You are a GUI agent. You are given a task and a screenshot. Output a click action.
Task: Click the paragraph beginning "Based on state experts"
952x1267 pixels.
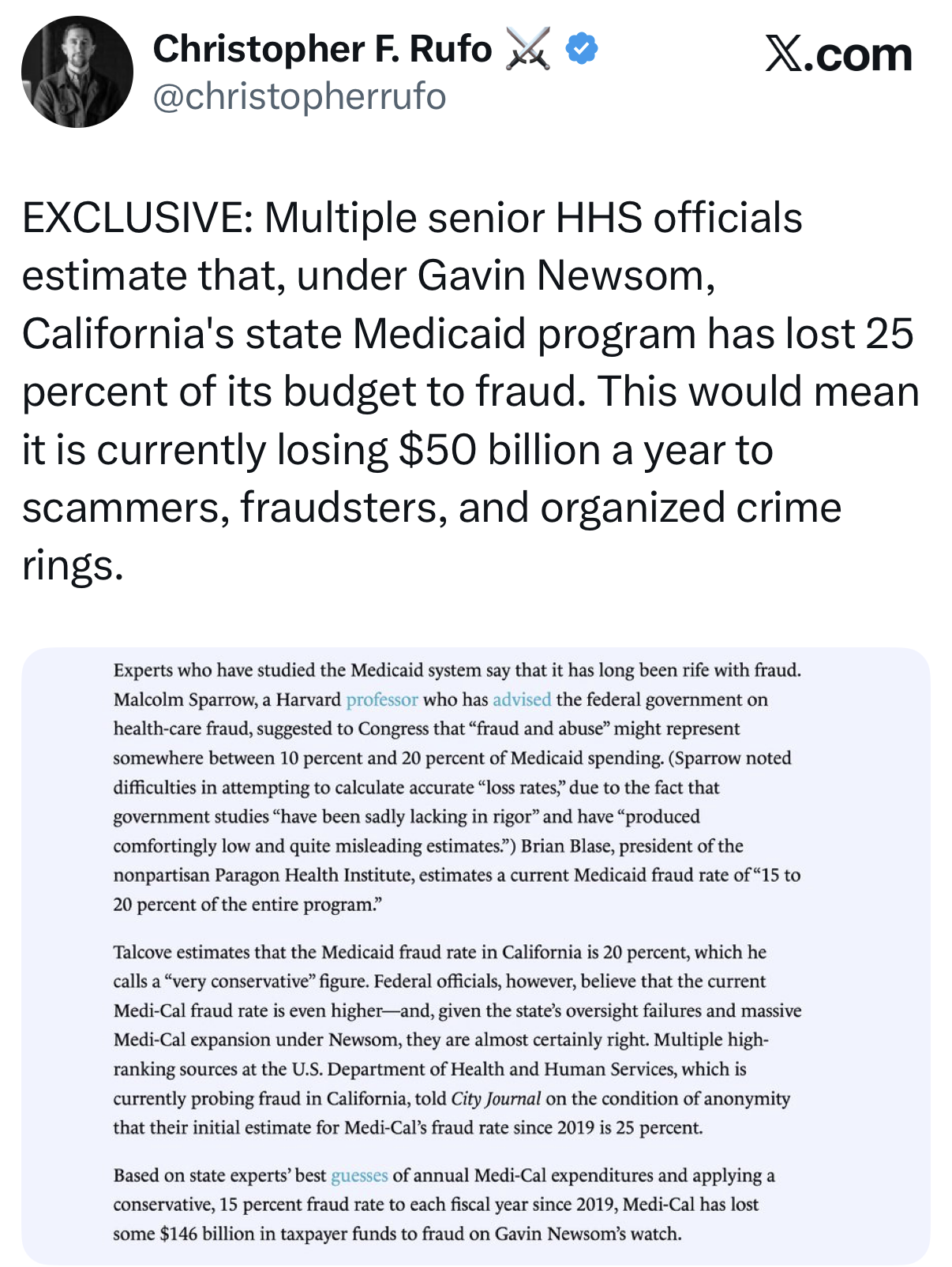coord(443,1205)
